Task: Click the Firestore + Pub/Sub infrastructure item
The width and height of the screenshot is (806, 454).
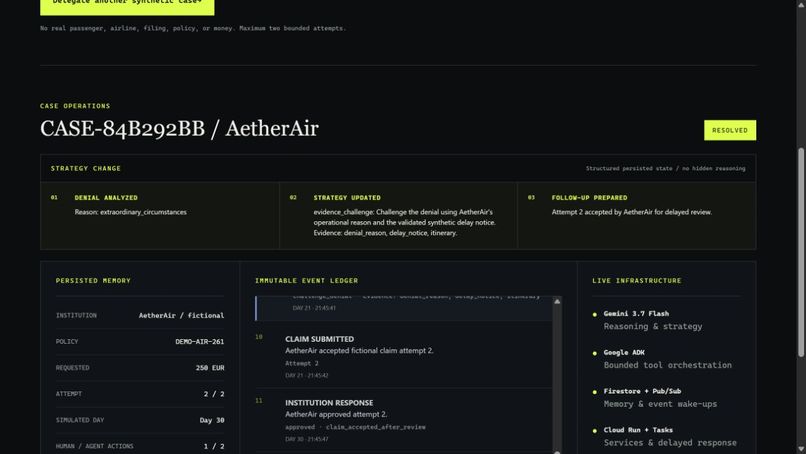Action: click(x=655, y=397)
